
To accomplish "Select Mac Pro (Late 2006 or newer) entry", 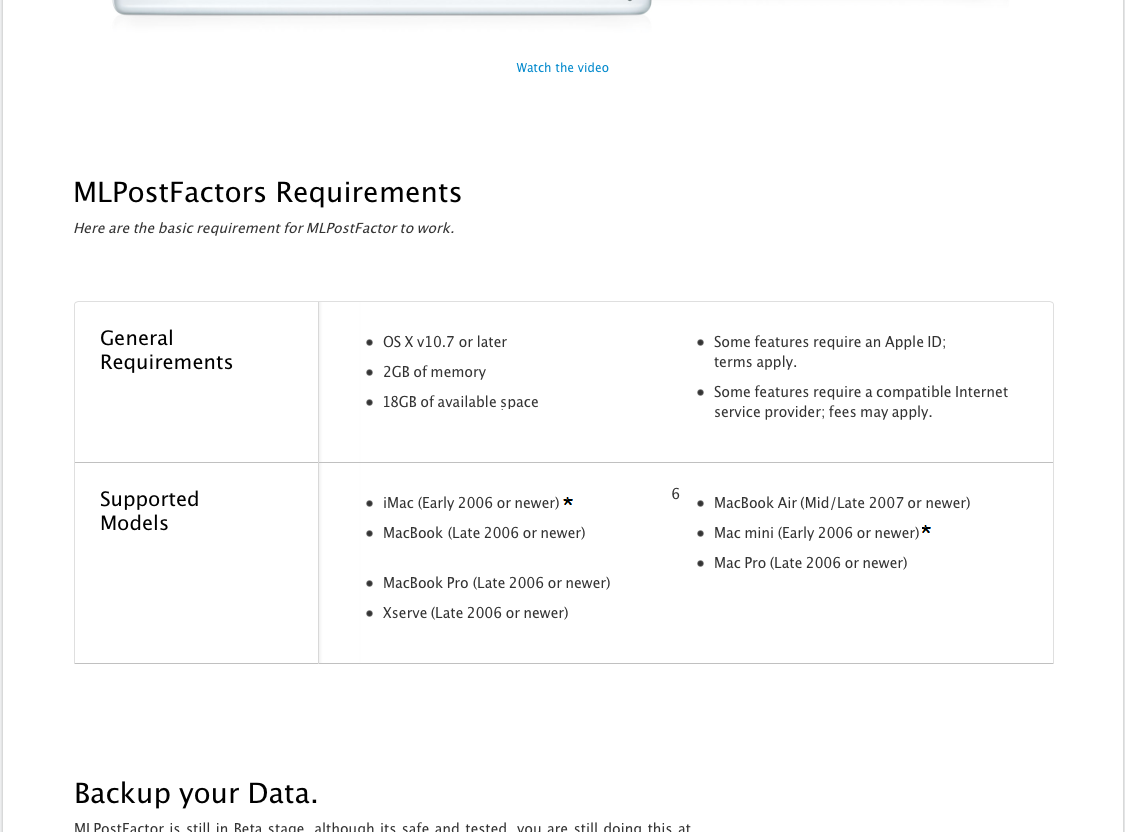I will point(810,563).
